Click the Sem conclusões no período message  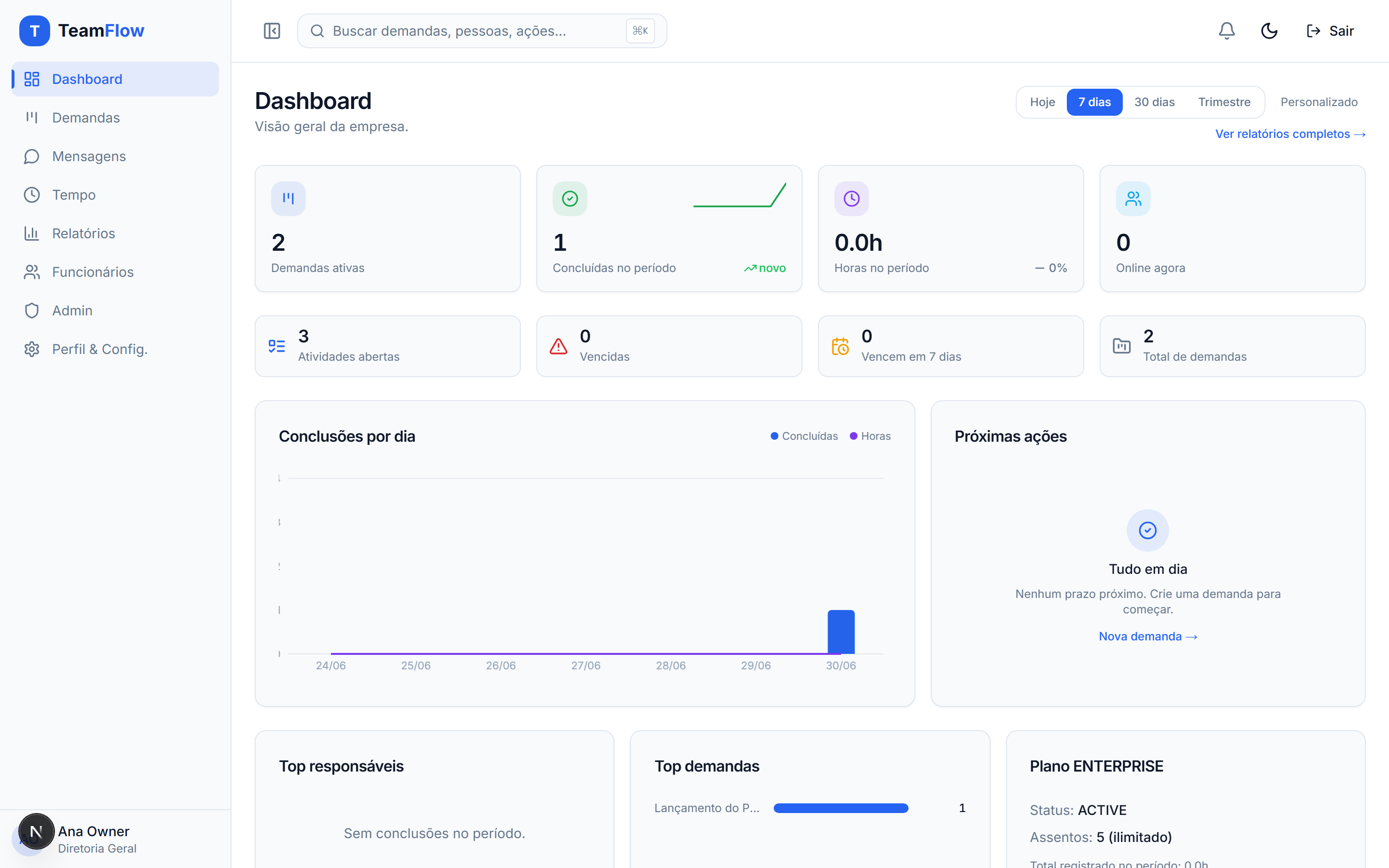click(434, 833)
